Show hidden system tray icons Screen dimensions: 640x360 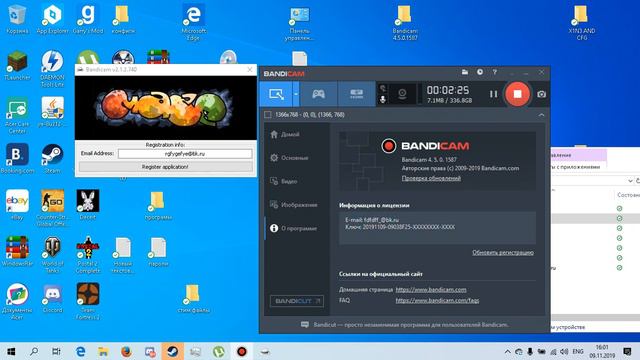pos(507,351)
